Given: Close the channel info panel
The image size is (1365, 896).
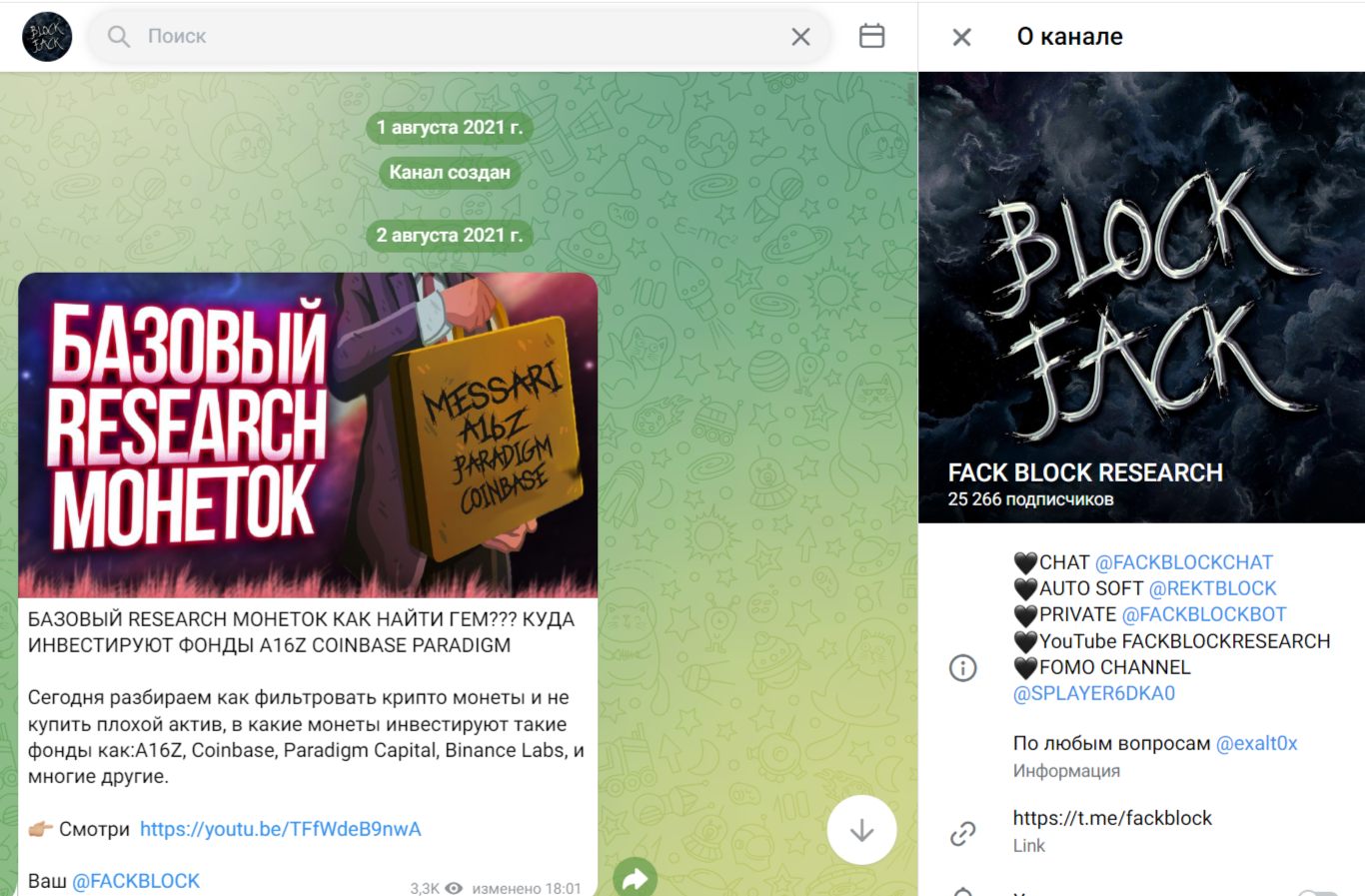Looking at the screenshot, I should point(961,37).
